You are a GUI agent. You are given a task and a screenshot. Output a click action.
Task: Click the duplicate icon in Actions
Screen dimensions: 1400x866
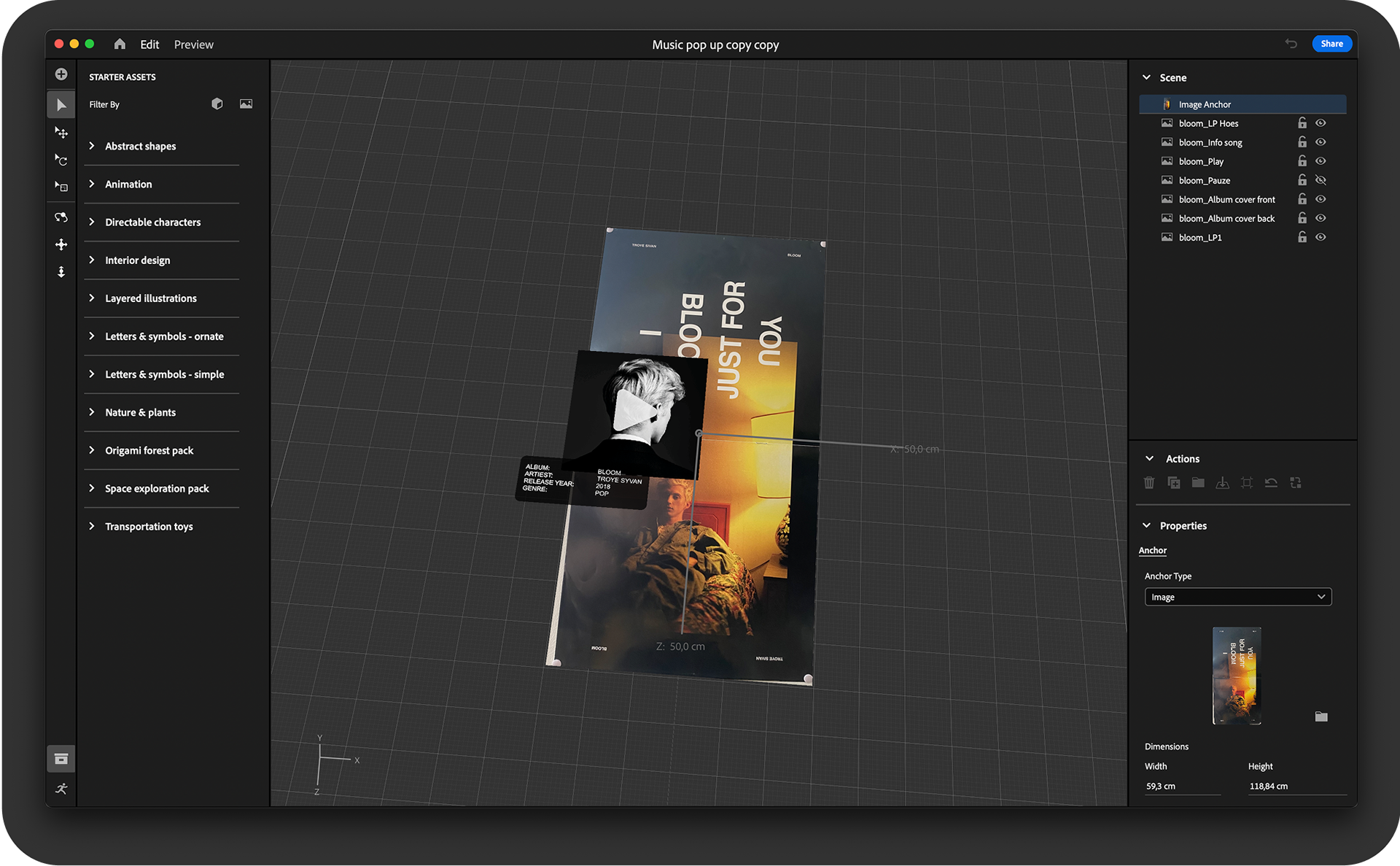[x=1174, y=483]
